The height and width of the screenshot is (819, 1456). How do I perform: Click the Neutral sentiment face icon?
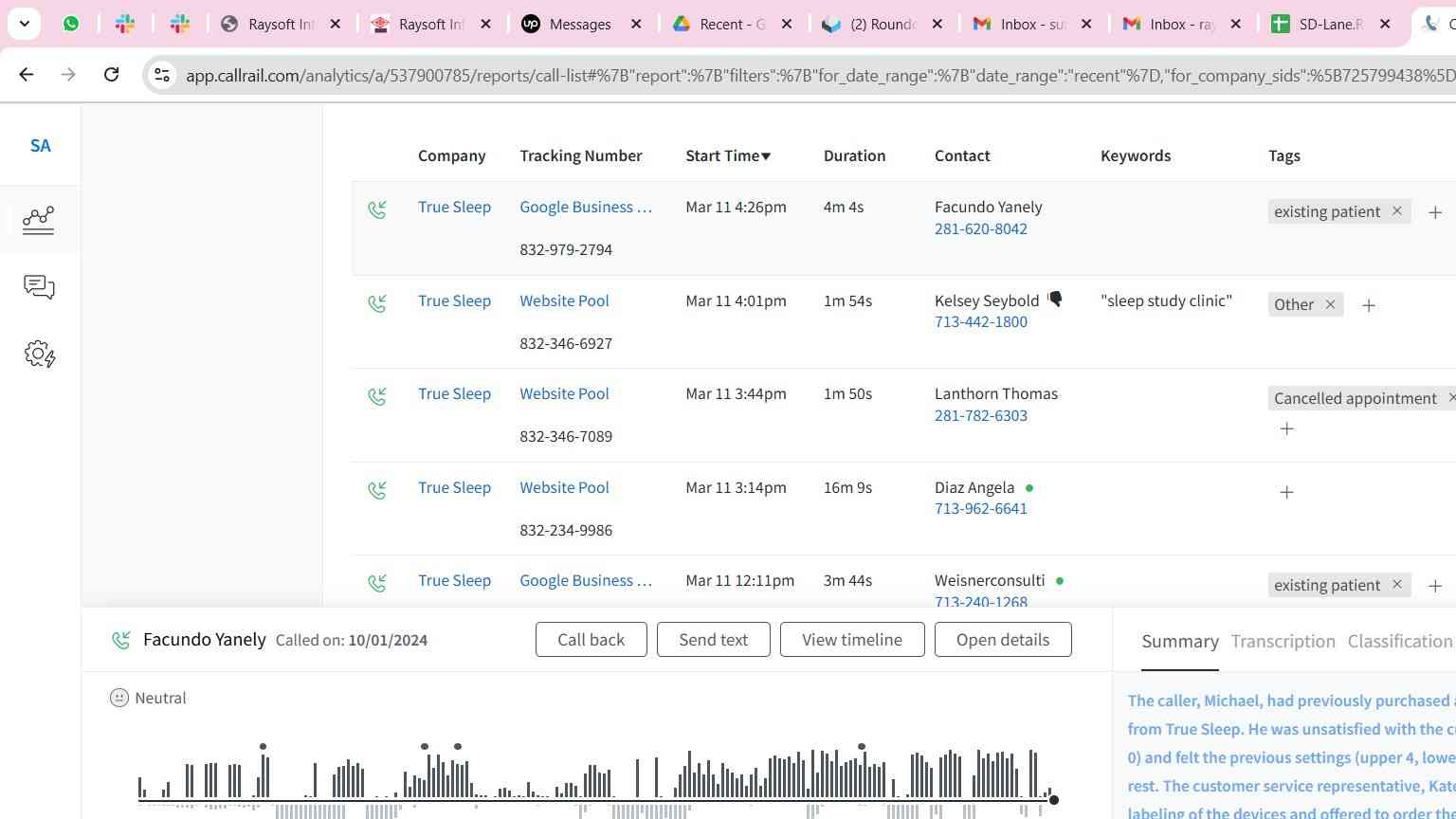coord(119,698)
